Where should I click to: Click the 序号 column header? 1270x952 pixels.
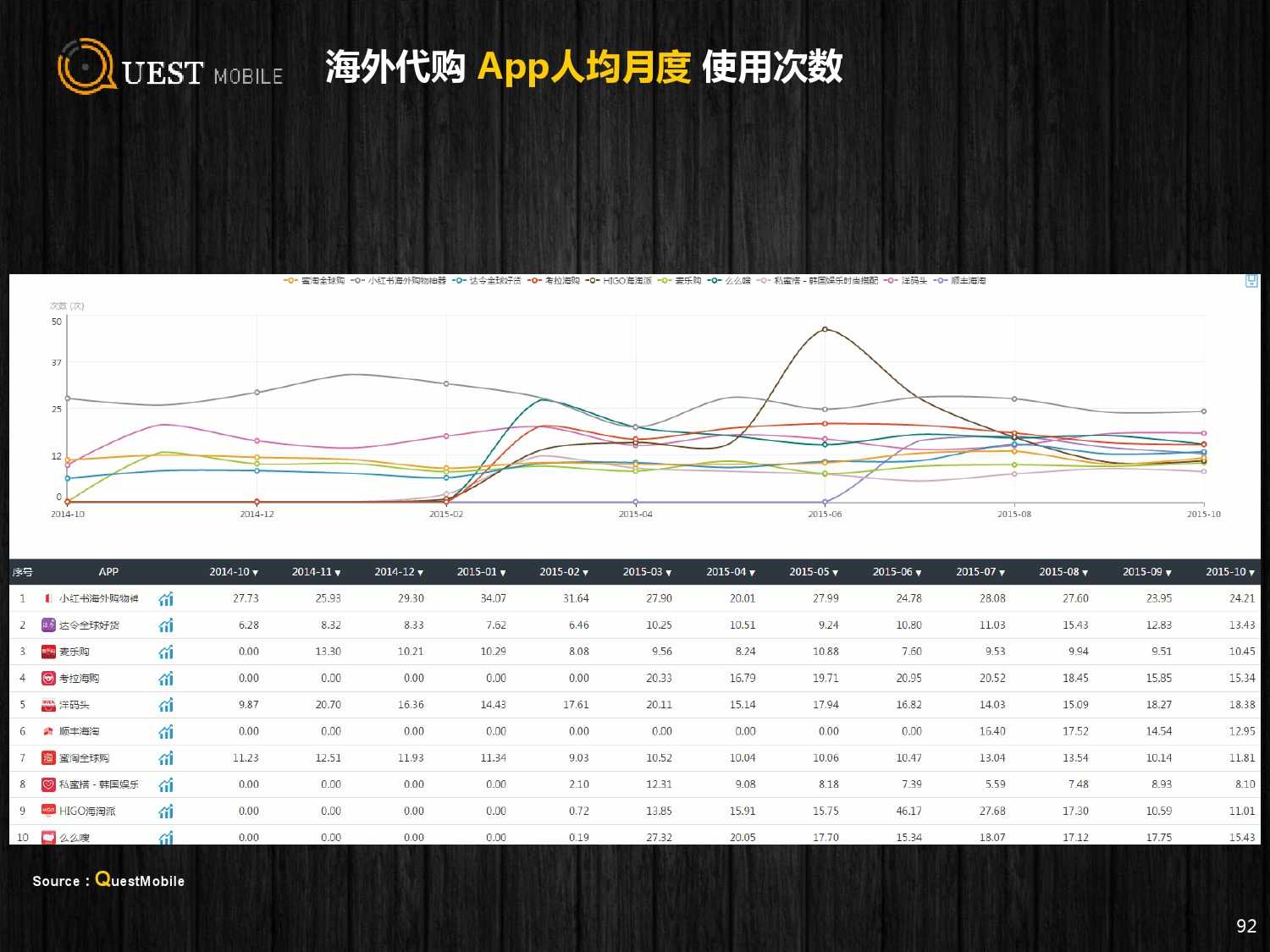tap(22, 572)
